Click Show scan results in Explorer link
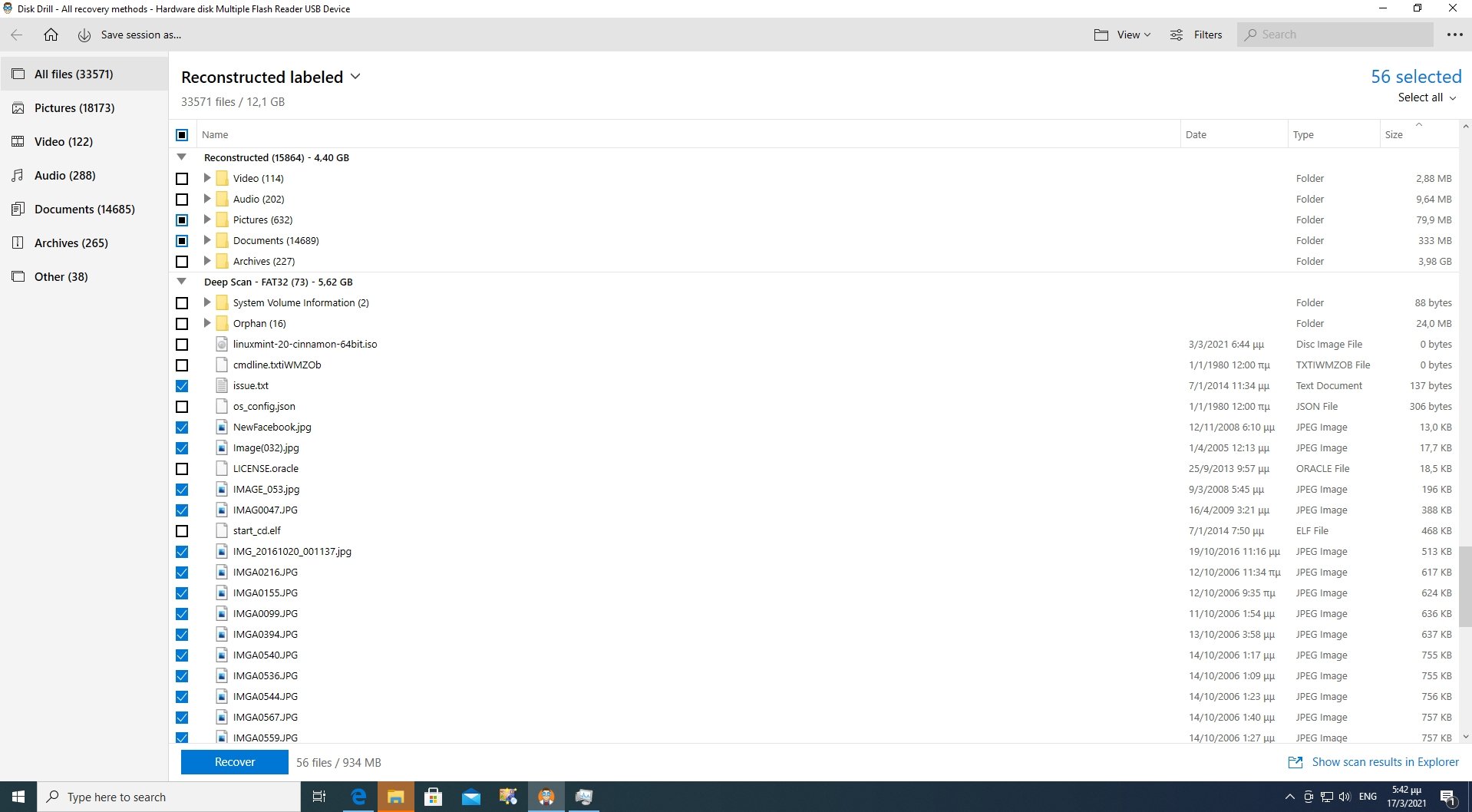This screenshot has width=1472, height=812. pyautogui.click(x=1385, y=762)
